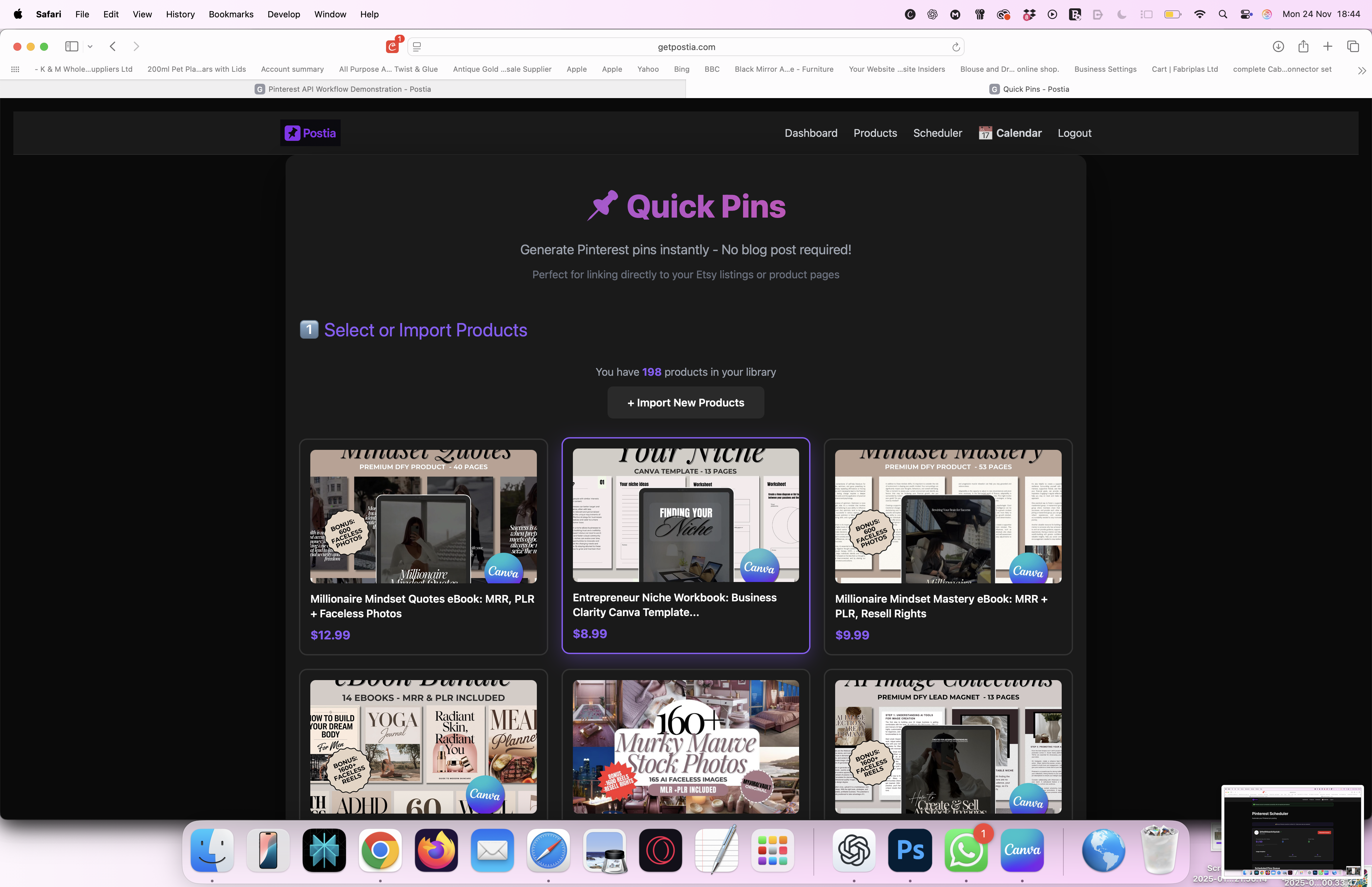Image resolution: width=1372 pixels, height=887 pixels.
Task: Click the getpostia.com address field
Action: coord(686,47)
